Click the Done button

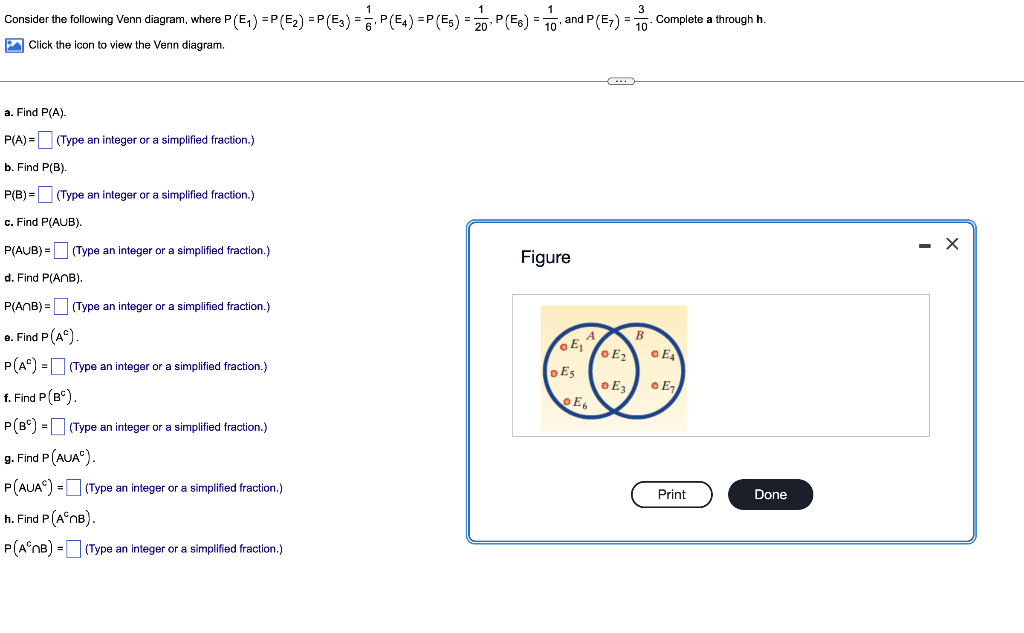click(x=770, y=494)
